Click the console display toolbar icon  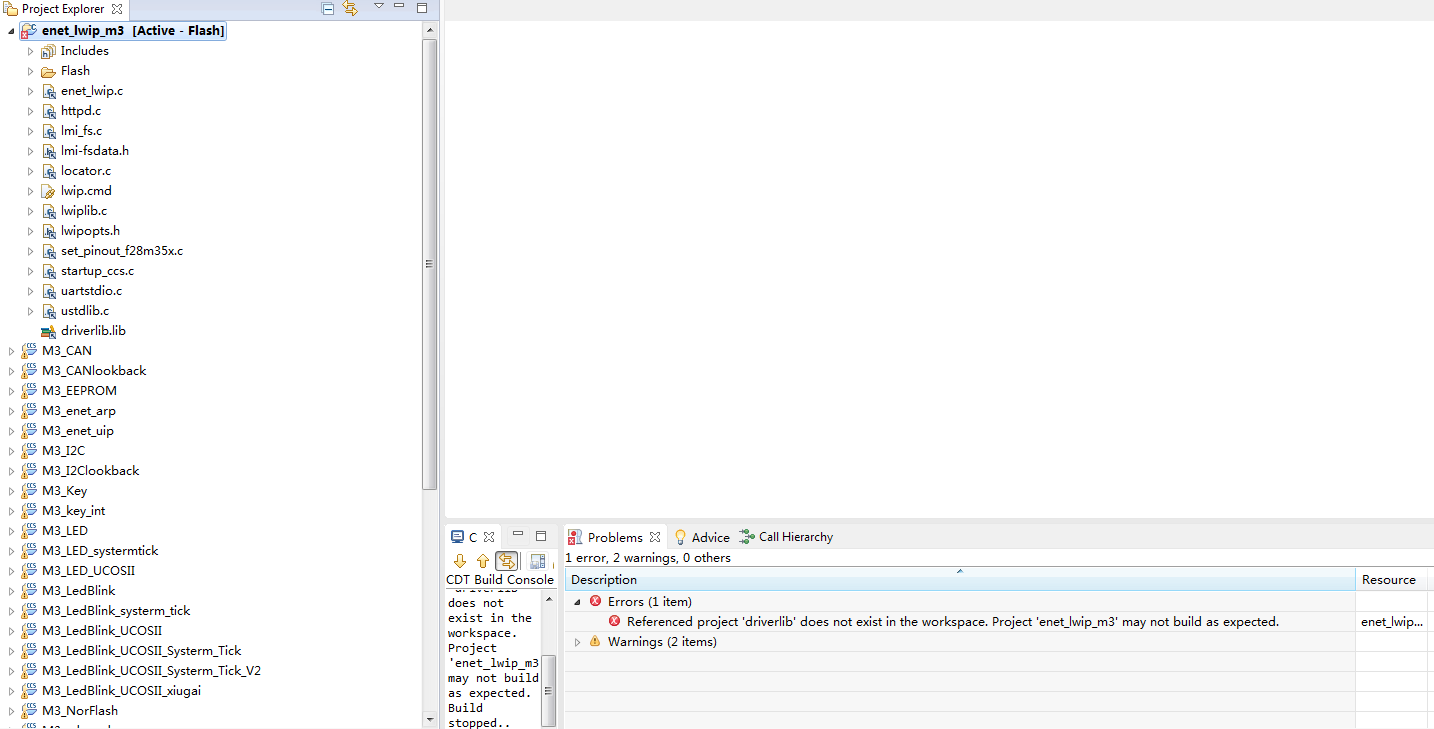(x=538, y=561)
